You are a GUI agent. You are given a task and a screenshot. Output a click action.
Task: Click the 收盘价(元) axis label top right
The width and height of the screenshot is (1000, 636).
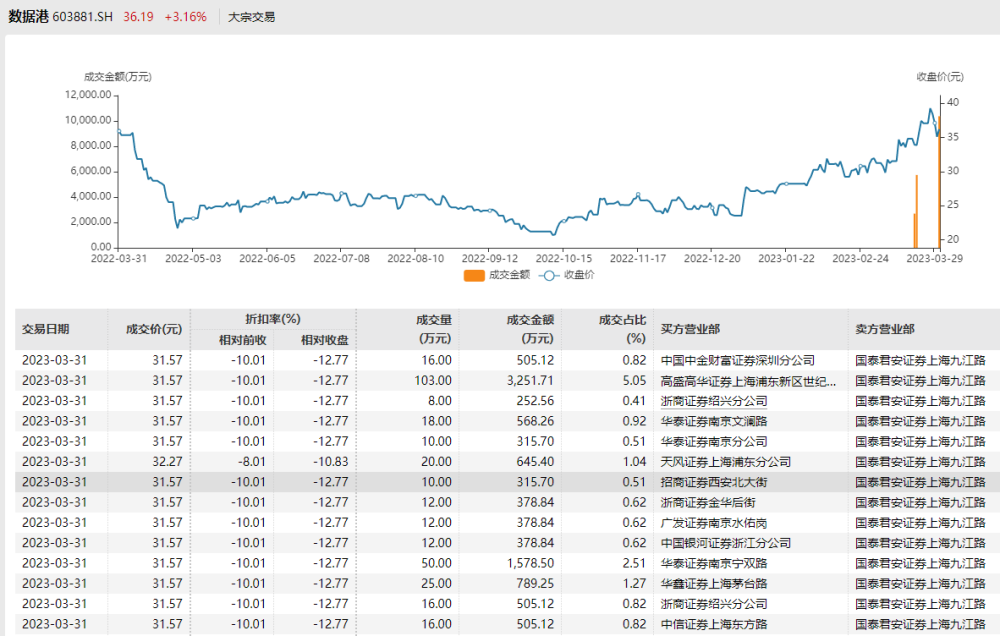[x=941, y=76]
